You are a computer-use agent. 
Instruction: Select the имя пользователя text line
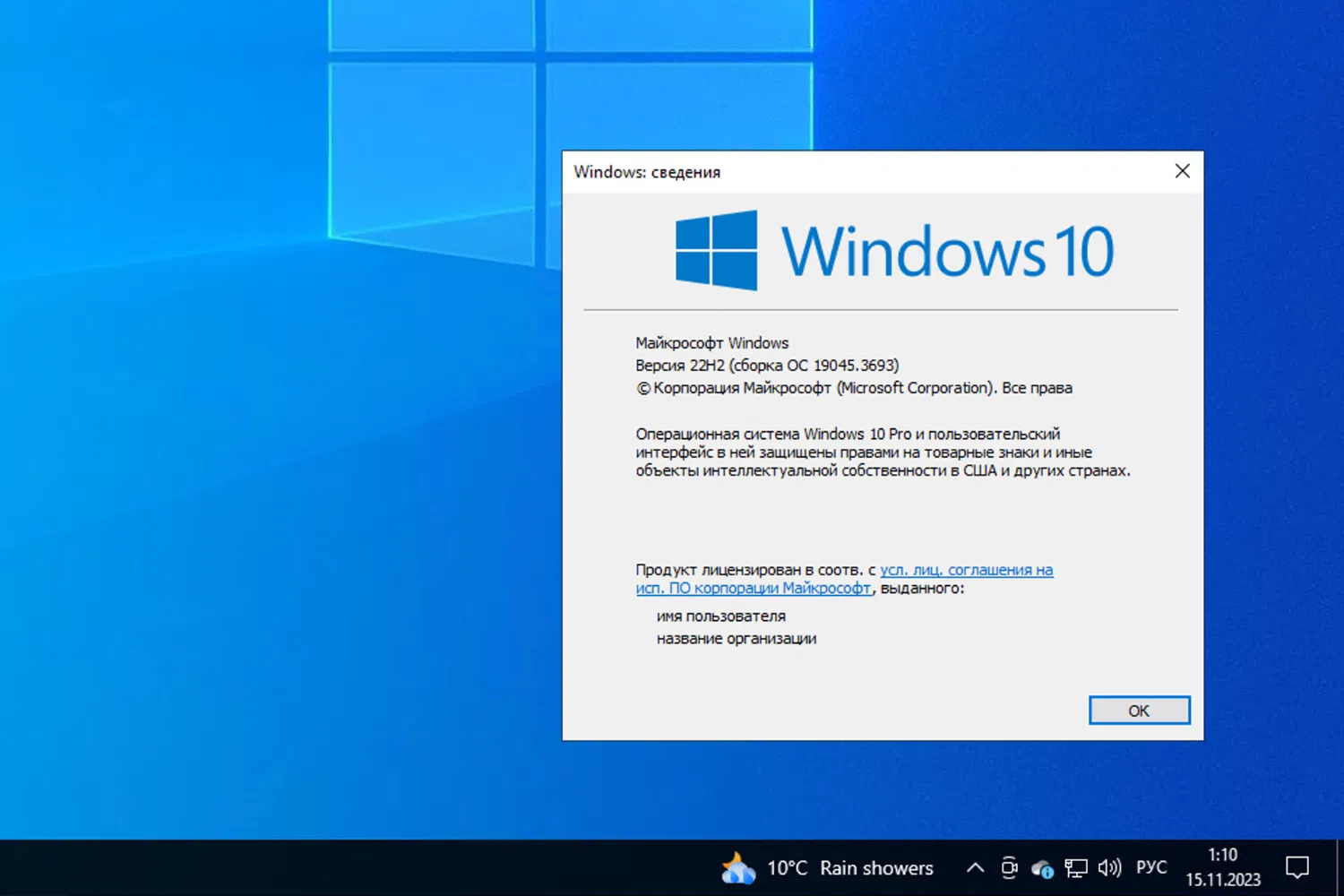[x=720, y=616]
